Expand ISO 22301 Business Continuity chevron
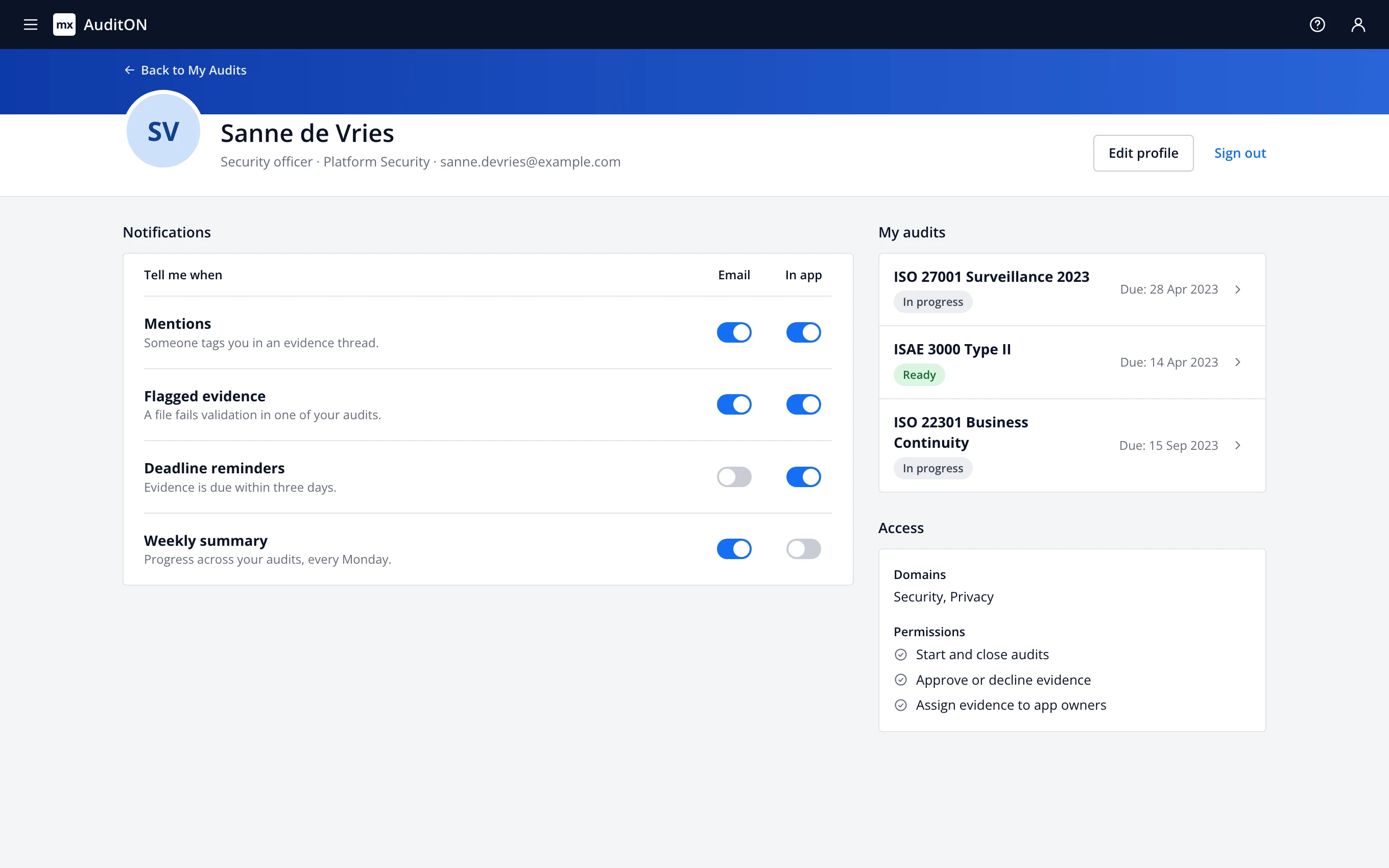 1238,445
